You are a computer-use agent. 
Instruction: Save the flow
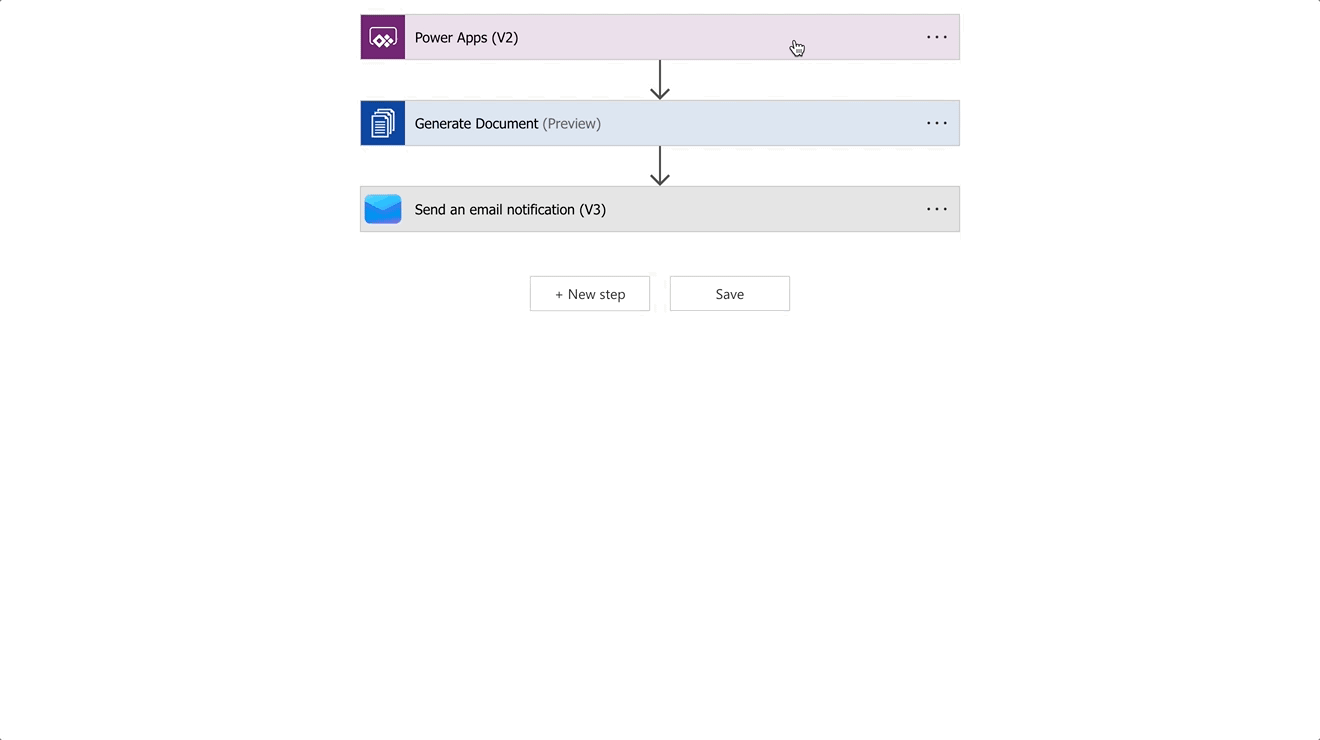click(729, 293)
